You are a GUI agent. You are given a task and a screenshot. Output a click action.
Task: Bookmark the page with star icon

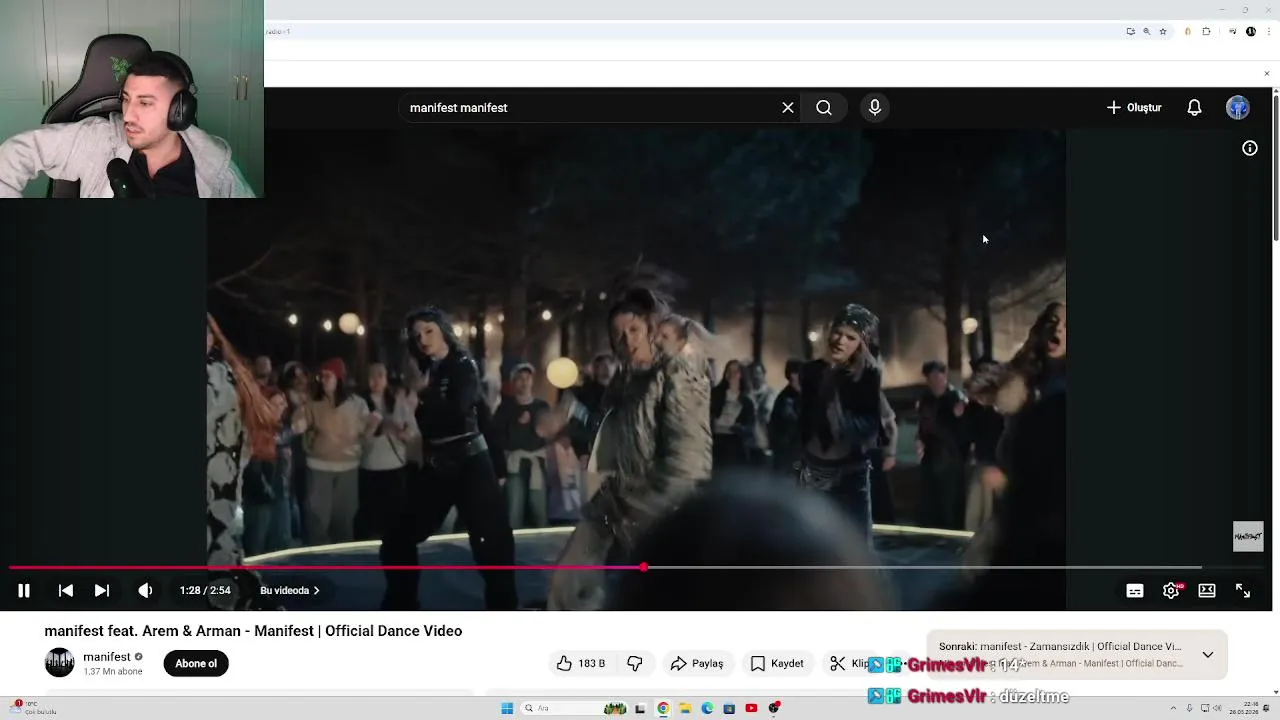[x=1163, y=31]
